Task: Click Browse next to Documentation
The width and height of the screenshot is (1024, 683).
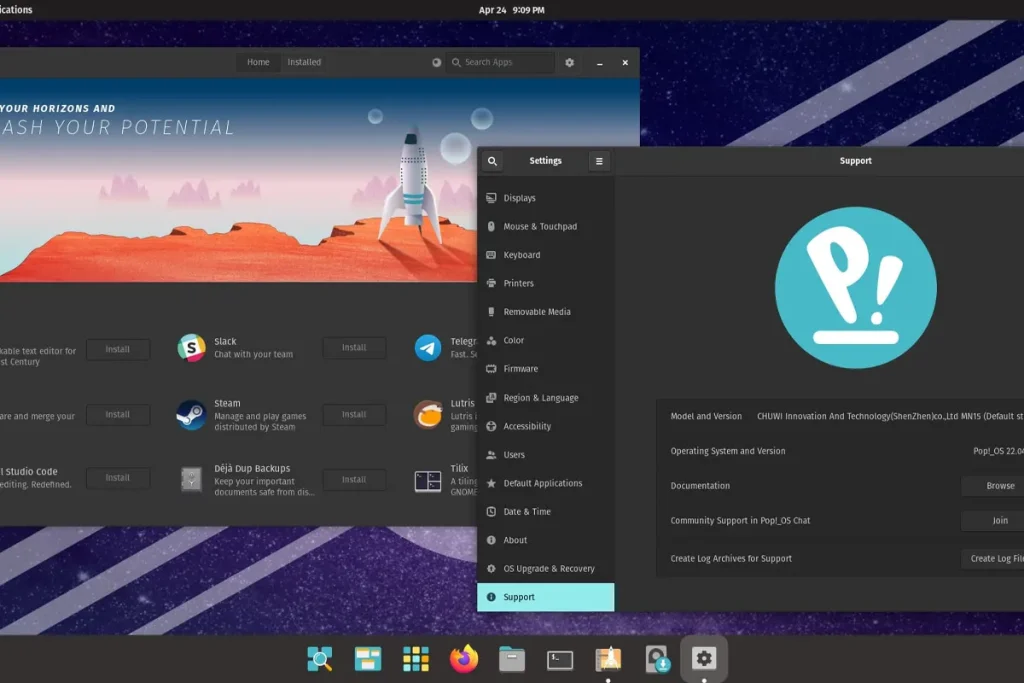Action: pos(999,486)
